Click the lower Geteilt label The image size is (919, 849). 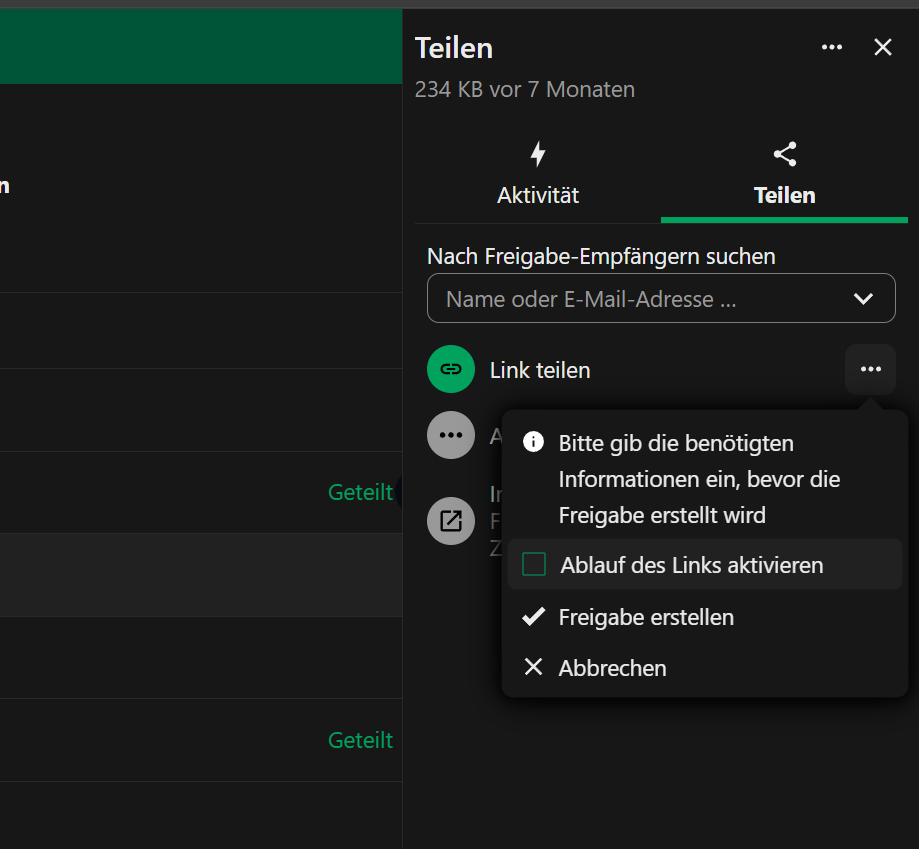[x=360, y=740]
